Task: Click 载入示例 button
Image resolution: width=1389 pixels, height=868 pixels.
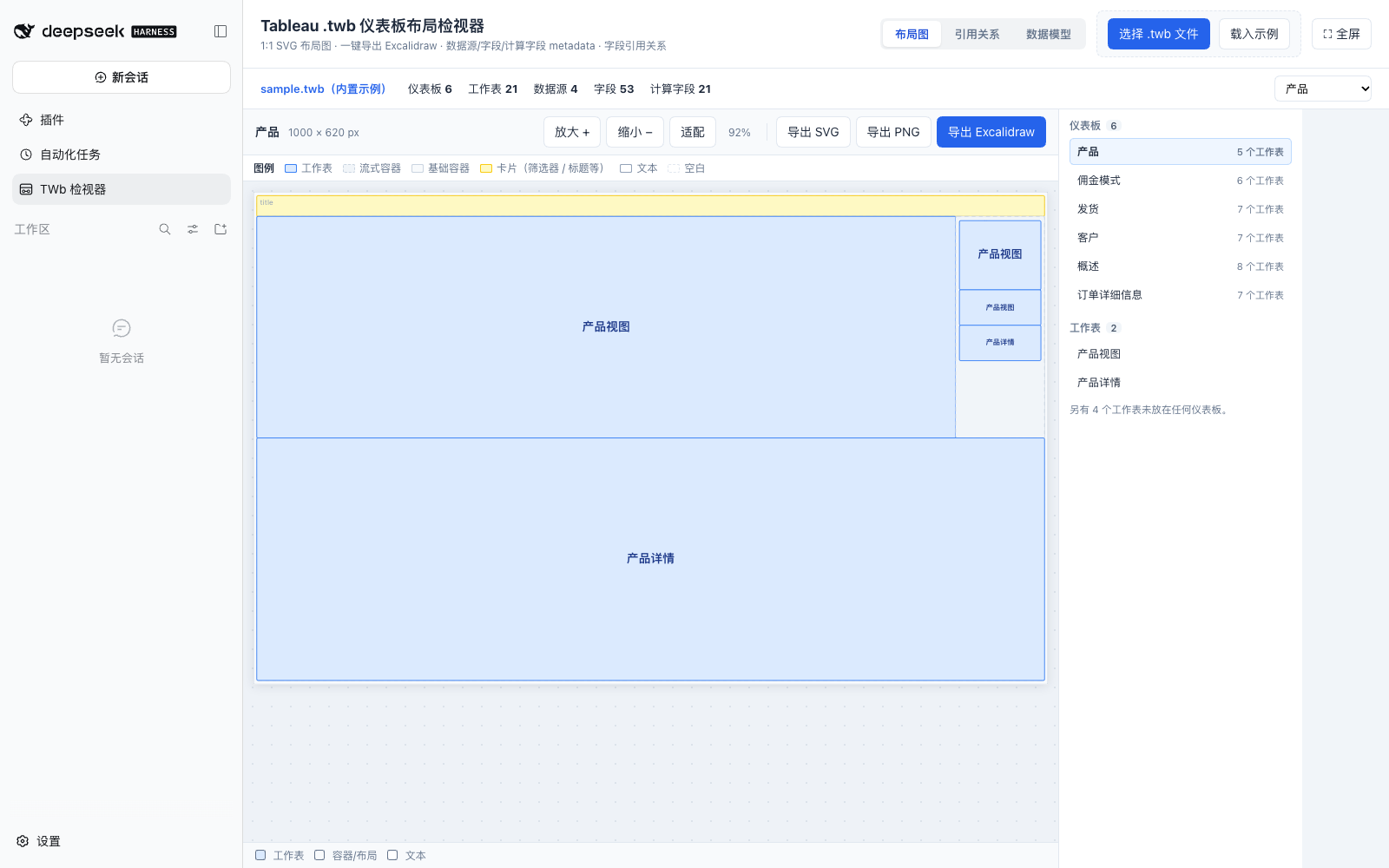Action: point(1254,34)
